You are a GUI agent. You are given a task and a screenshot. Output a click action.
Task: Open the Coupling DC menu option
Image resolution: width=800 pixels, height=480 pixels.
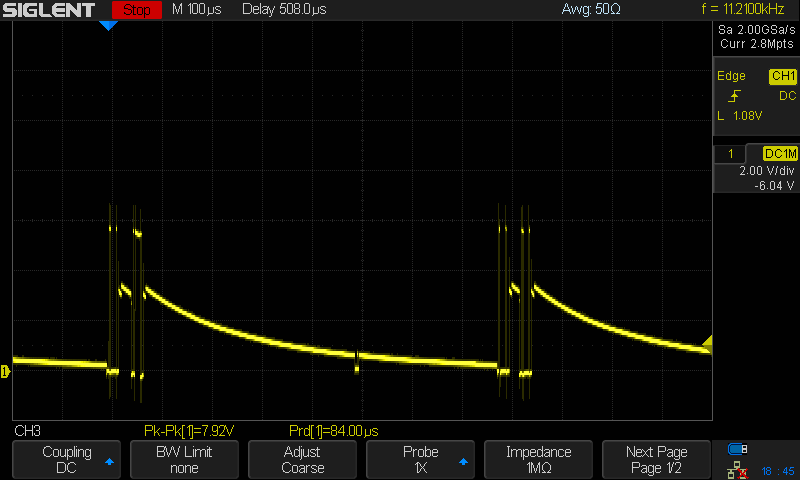coord(66,460)
